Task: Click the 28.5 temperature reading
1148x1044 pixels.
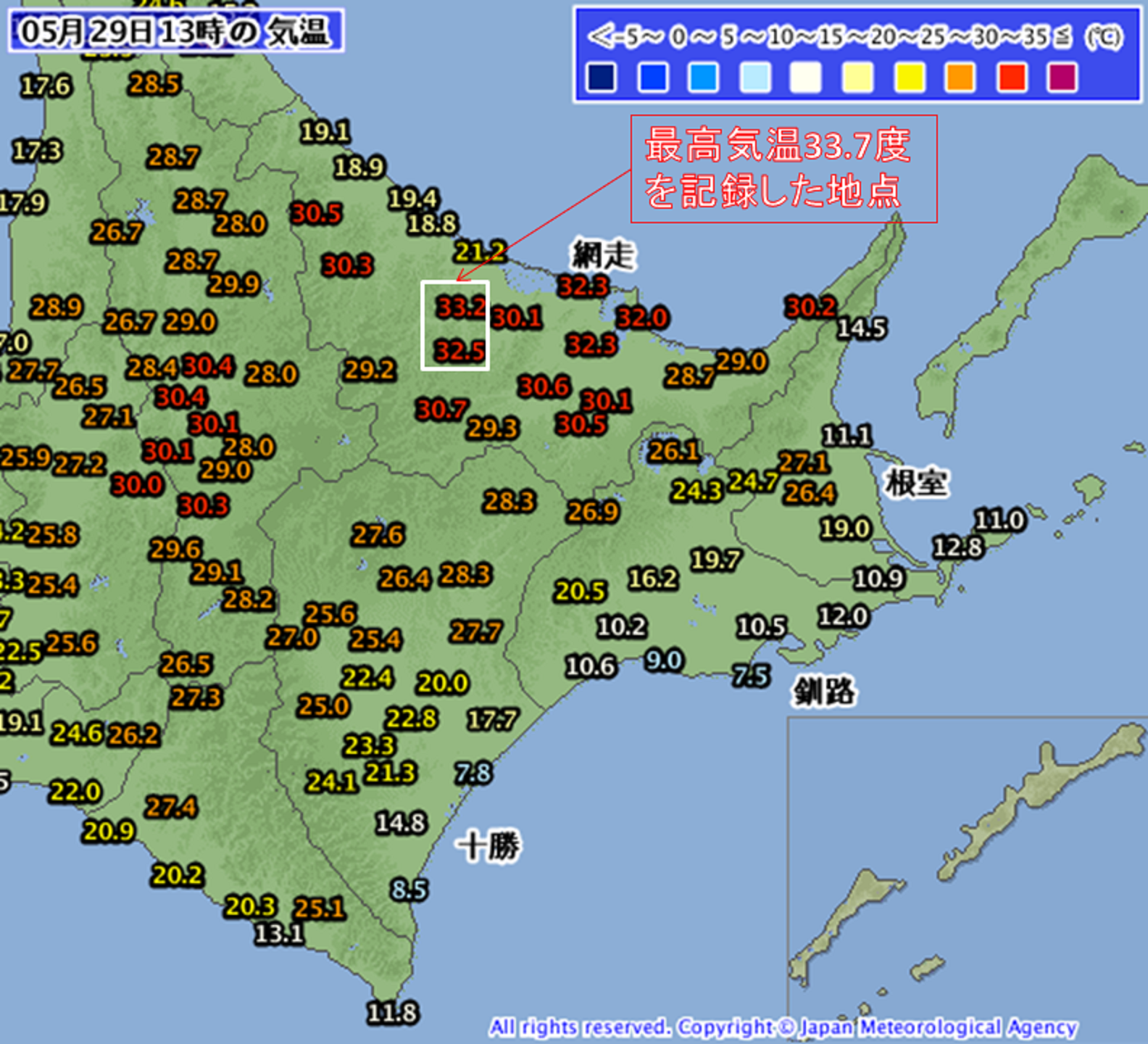Action: [154, 84]
